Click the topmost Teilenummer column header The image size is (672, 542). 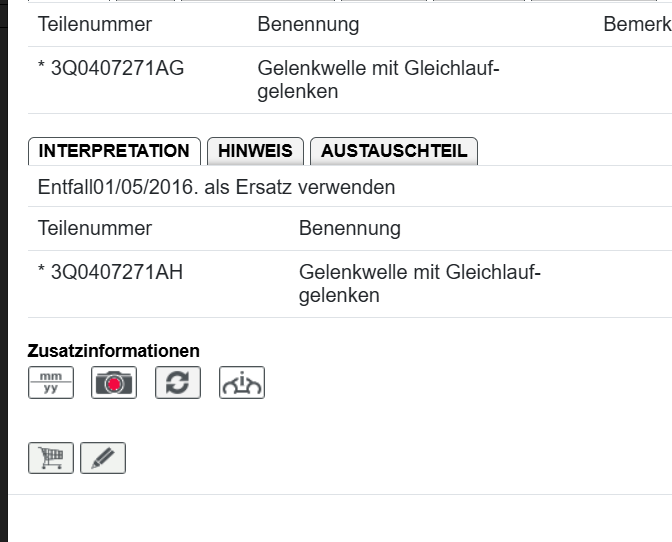(94, 24)
